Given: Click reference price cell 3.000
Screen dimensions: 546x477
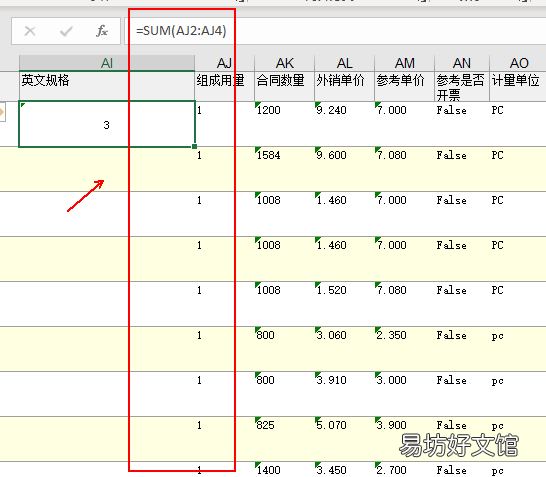Looking at the screenshot, I should pyautogui.click(x=404, y=394).
